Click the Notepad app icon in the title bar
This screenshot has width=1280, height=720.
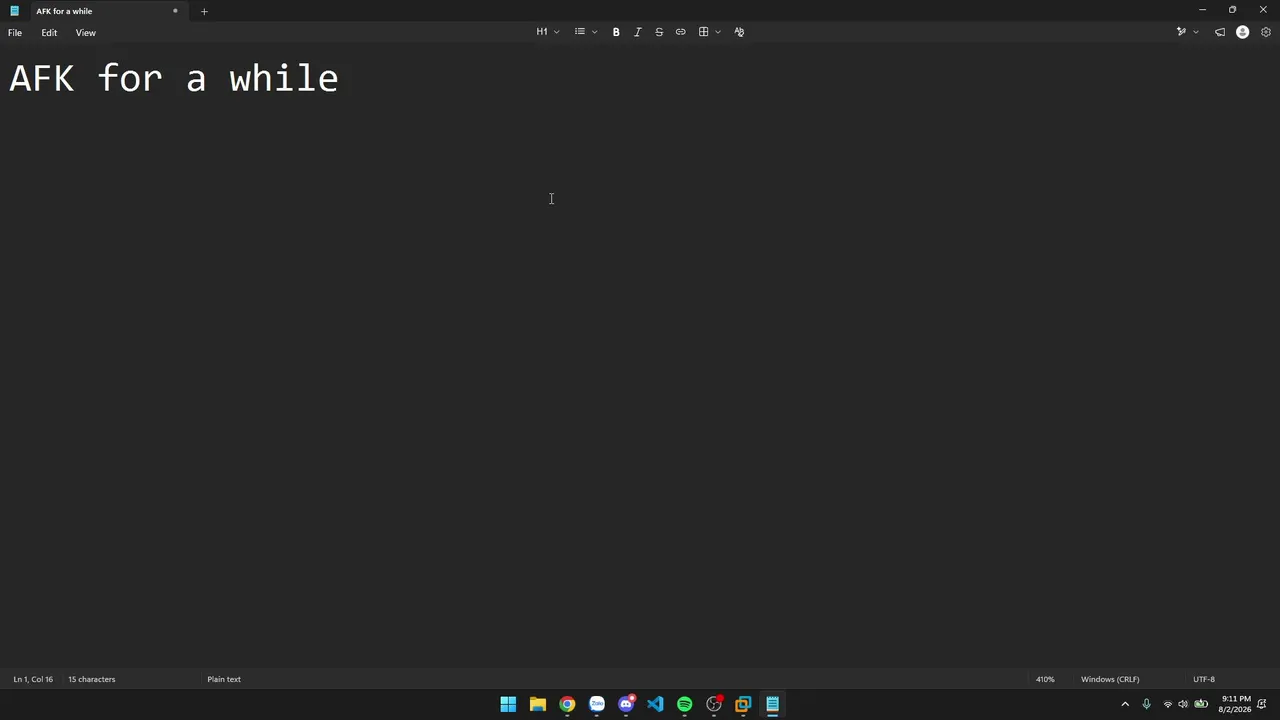[x=14, y=11]
